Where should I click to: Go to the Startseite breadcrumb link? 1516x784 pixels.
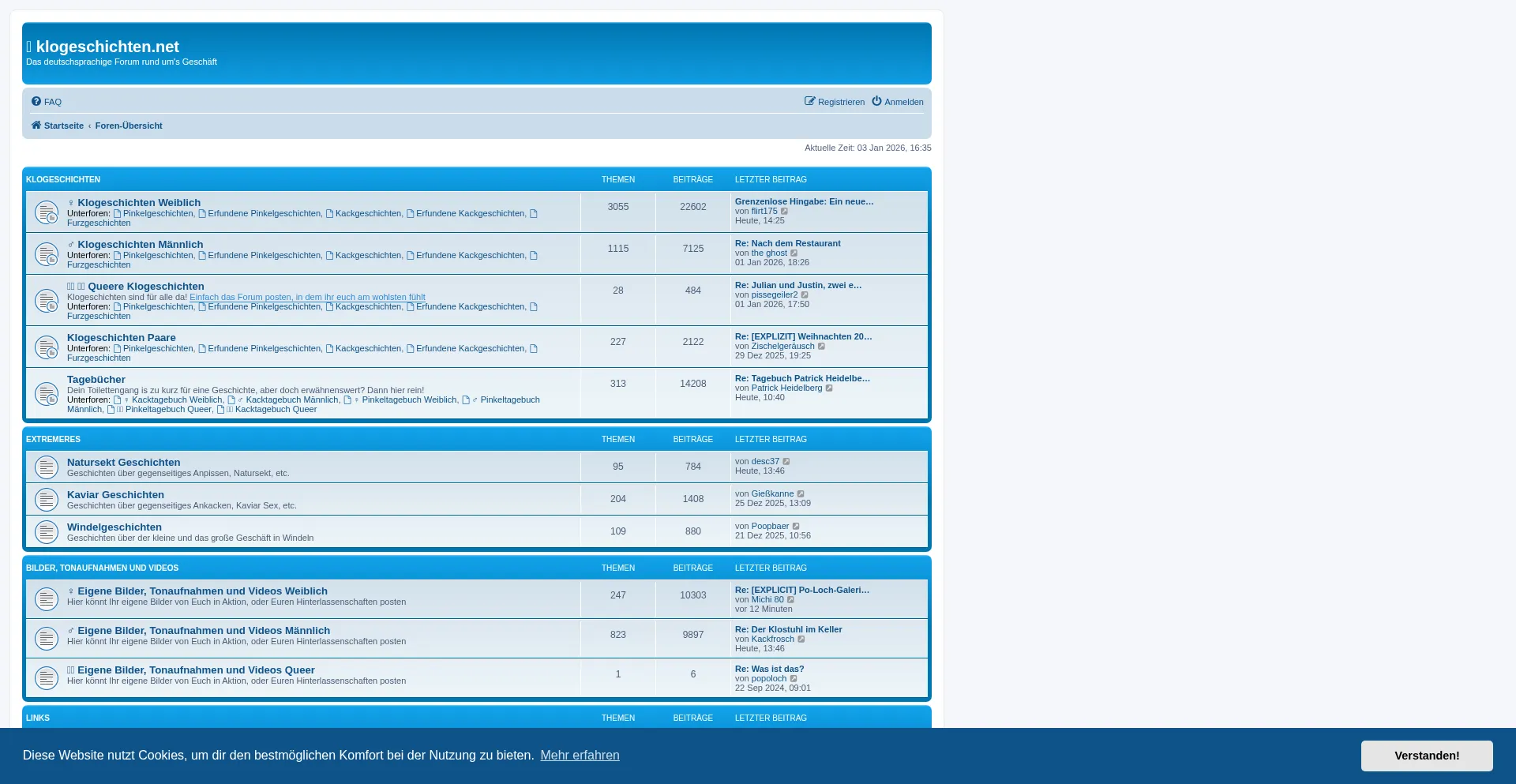[63, 126]
